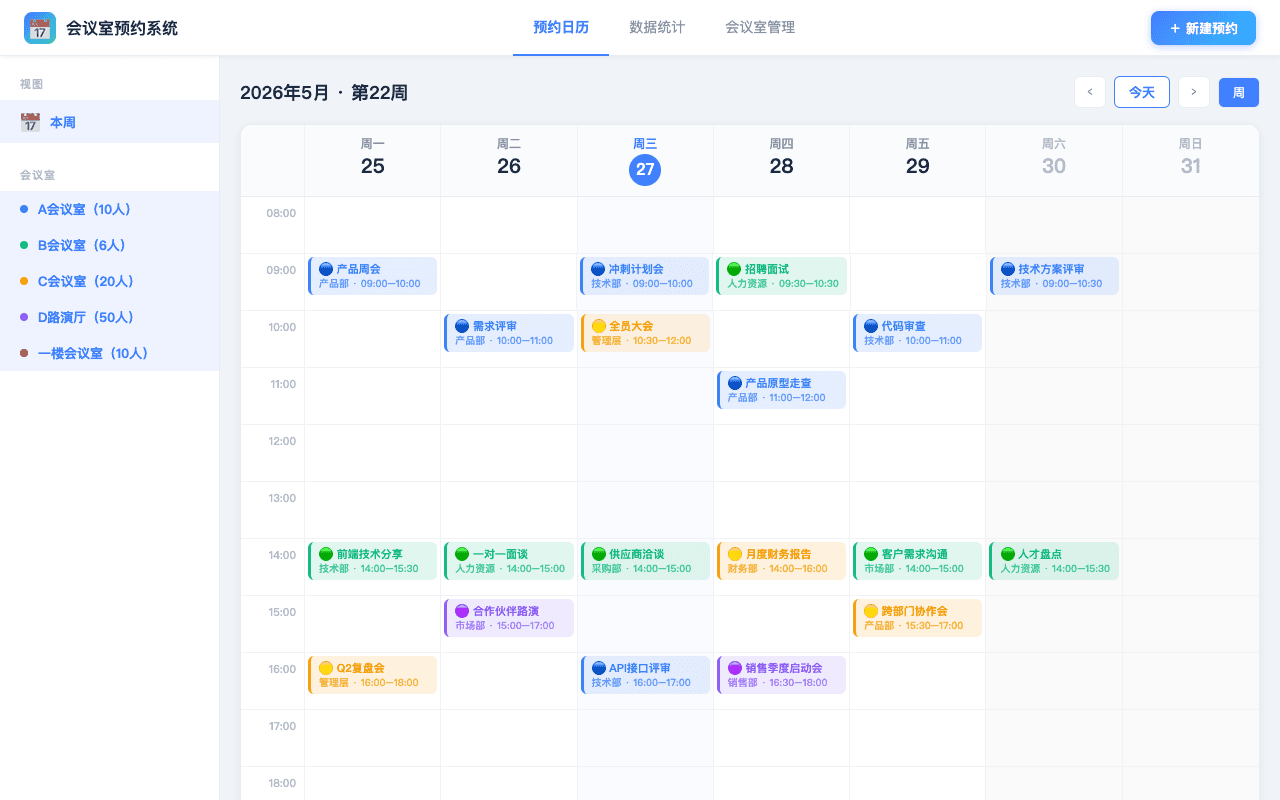This screenshot has width=1280, height=800.
Task: Click the calendar icon beside 本周
Action: pos(31,122)
